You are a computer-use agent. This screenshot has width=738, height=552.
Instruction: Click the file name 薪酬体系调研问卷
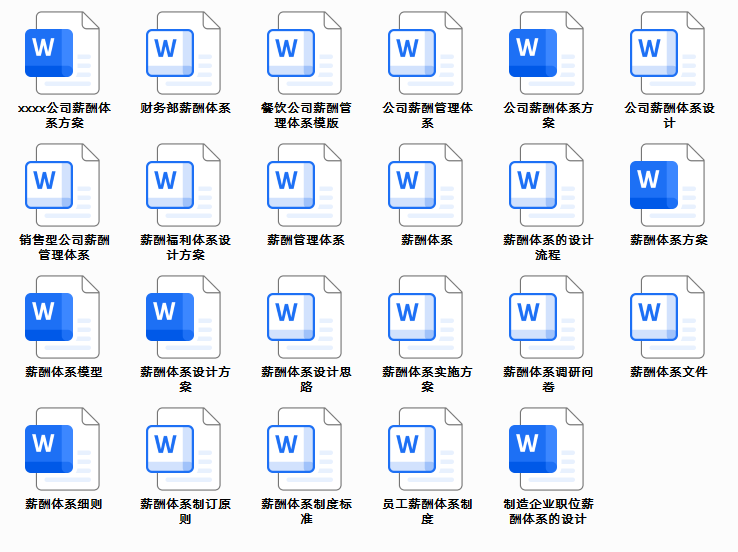tap(548, 379)
